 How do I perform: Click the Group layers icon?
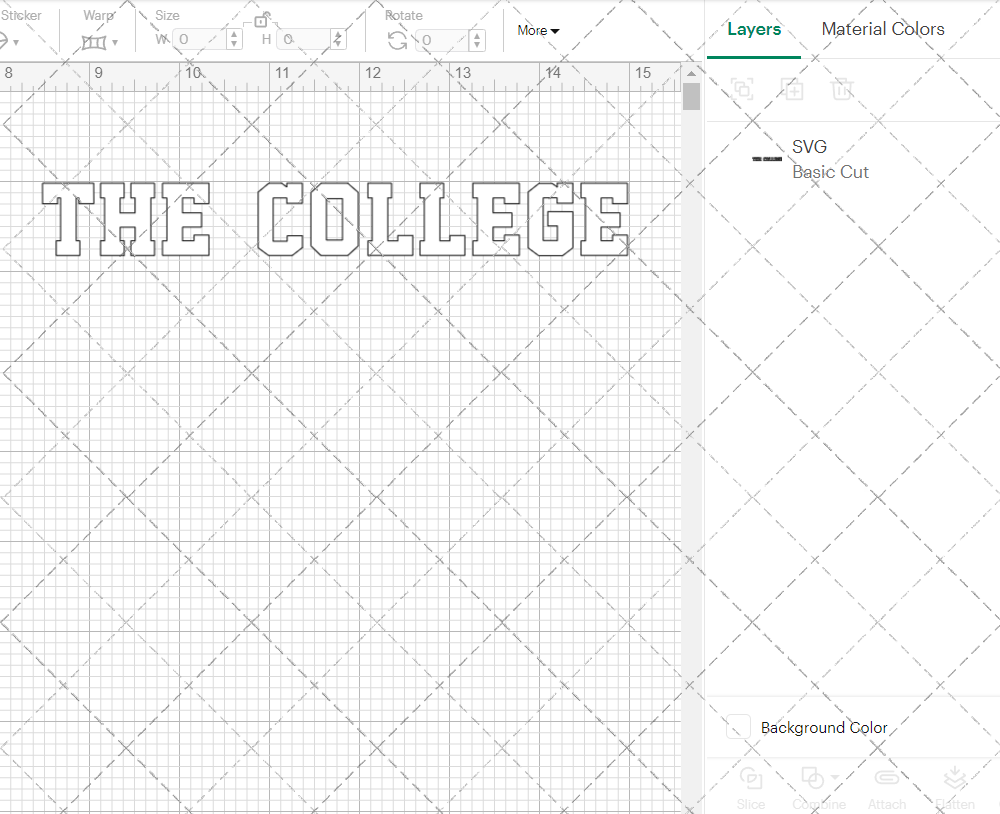point(742,89)
